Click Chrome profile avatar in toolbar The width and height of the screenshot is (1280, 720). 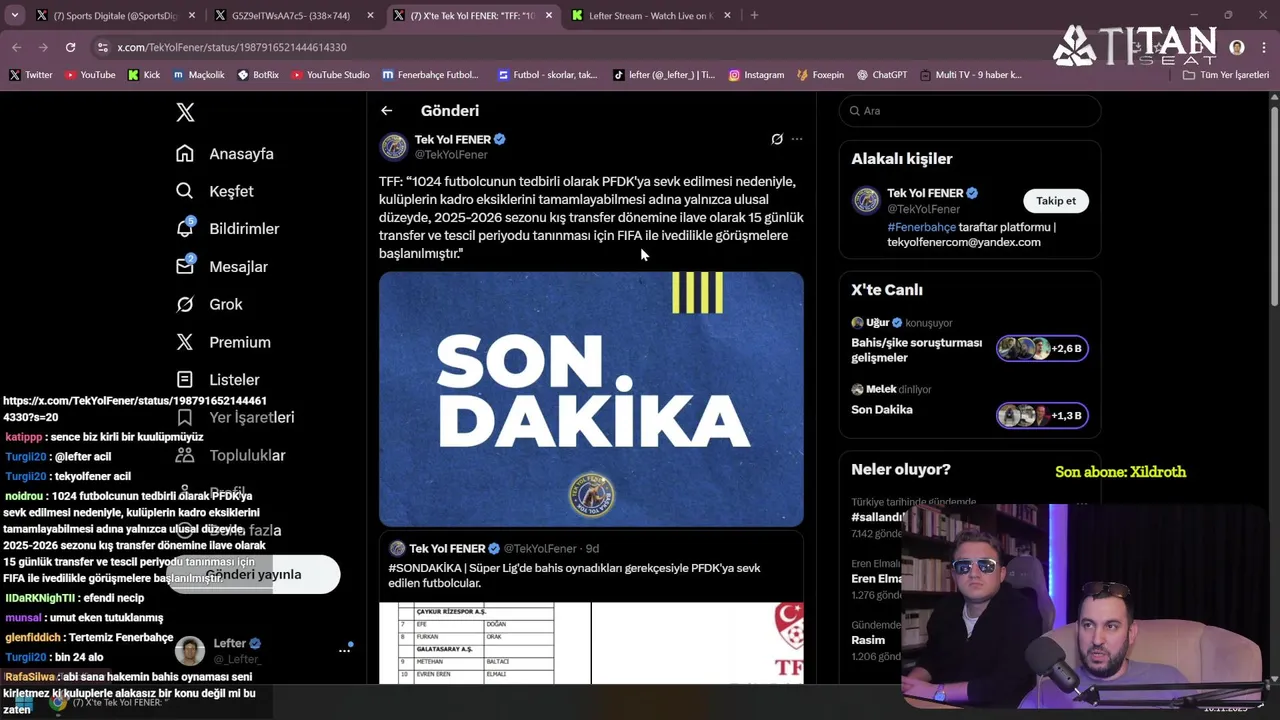click(1237, 47)
